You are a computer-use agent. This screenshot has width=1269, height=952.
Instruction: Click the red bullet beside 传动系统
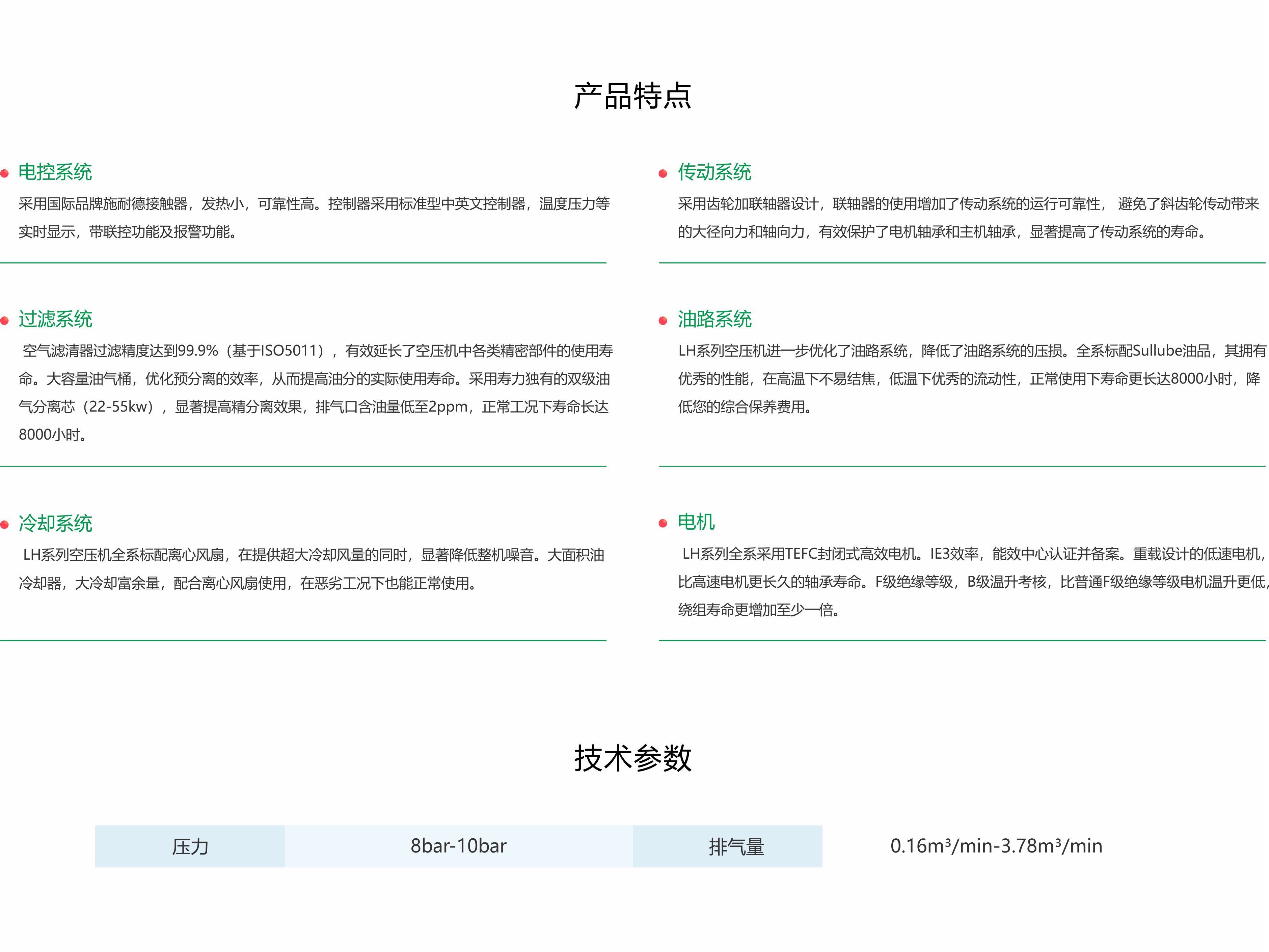(663, 173)
